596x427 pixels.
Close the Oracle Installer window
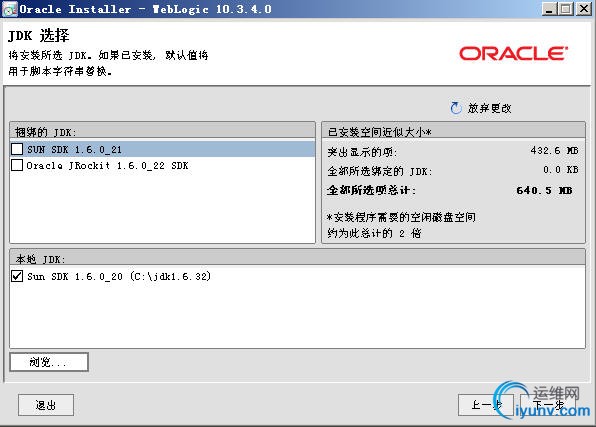[583, 9]
